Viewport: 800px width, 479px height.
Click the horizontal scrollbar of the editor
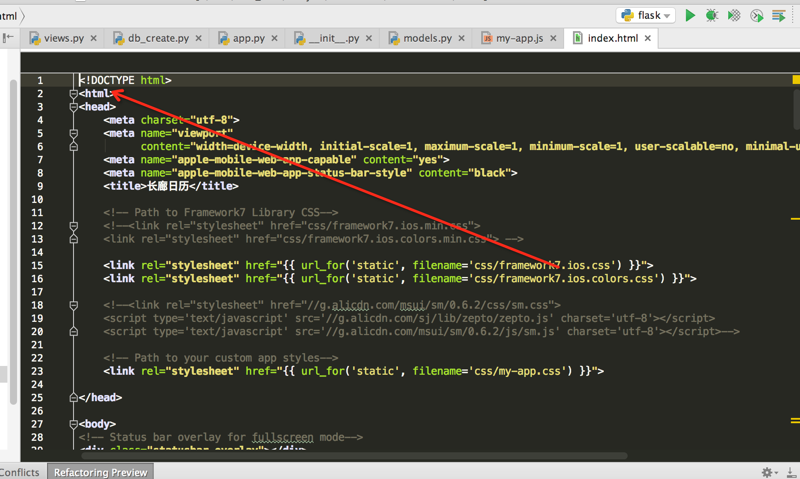pyautogui.click(x=354, y=456)
